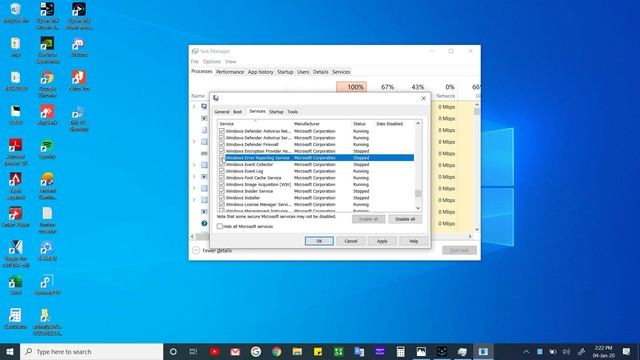Image resolution: width=640 pixels, height=360 pixels.
Task: Close the System Configuration dialog
Action: tap(423, 98)
